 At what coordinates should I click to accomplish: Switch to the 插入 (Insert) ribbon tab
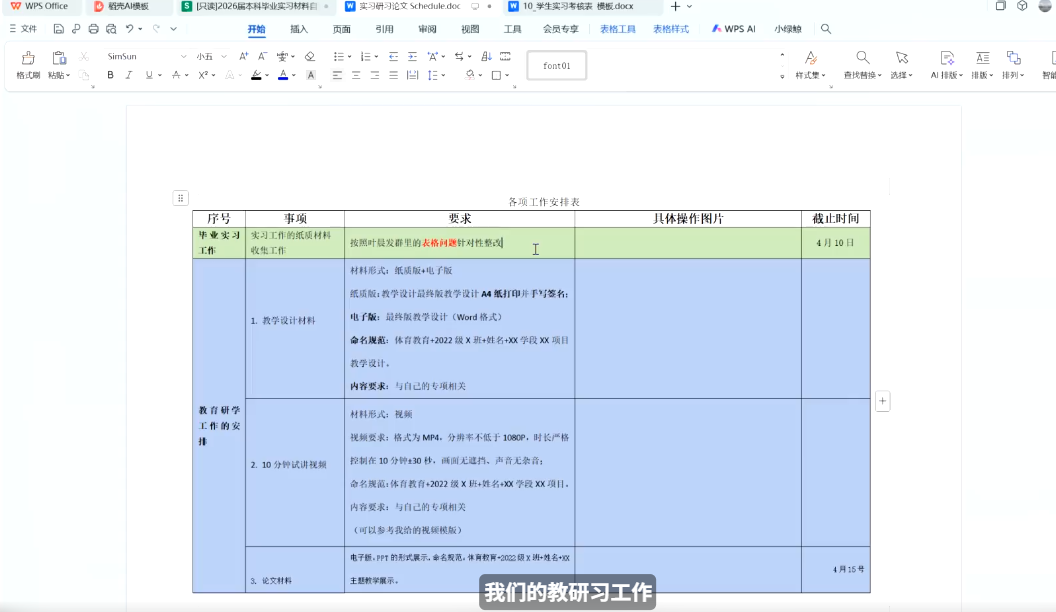(x=298, y=29)
